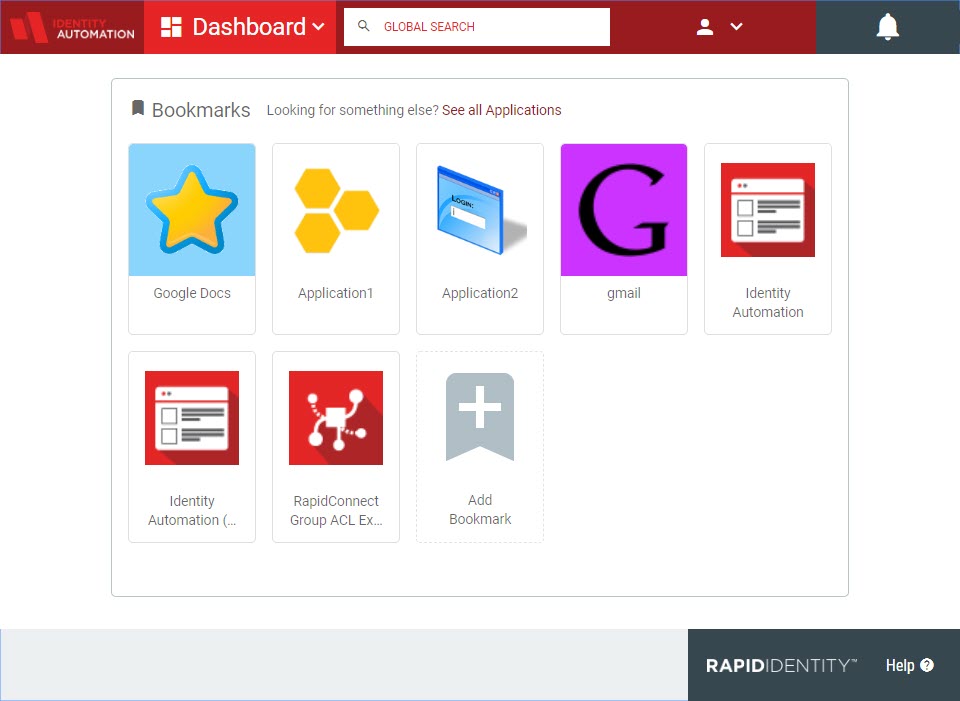Open Application2 login window icon
Image resolution: width=960 pixels, height=701 pixels.
pos(481,210)
